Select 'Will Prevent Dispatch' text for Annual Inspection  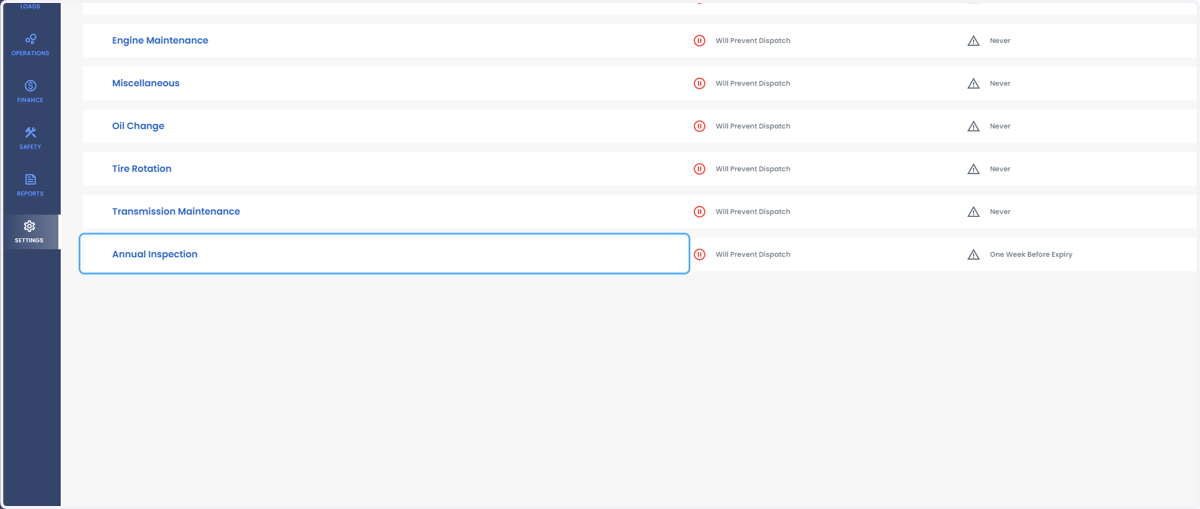click(753, 254)
